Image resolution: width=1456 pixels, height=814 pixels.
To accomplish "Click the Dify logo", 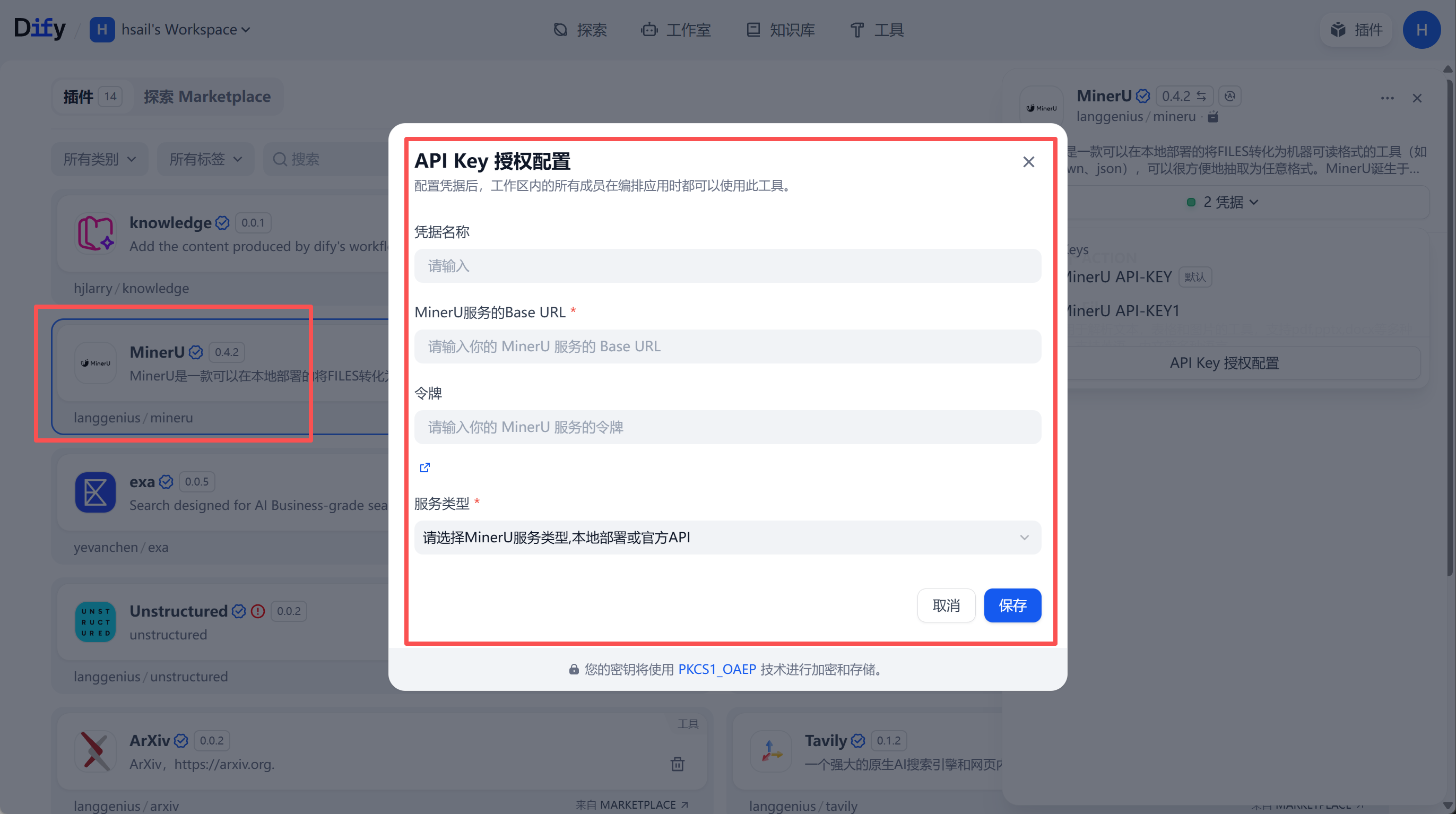I will coord(40,28).
